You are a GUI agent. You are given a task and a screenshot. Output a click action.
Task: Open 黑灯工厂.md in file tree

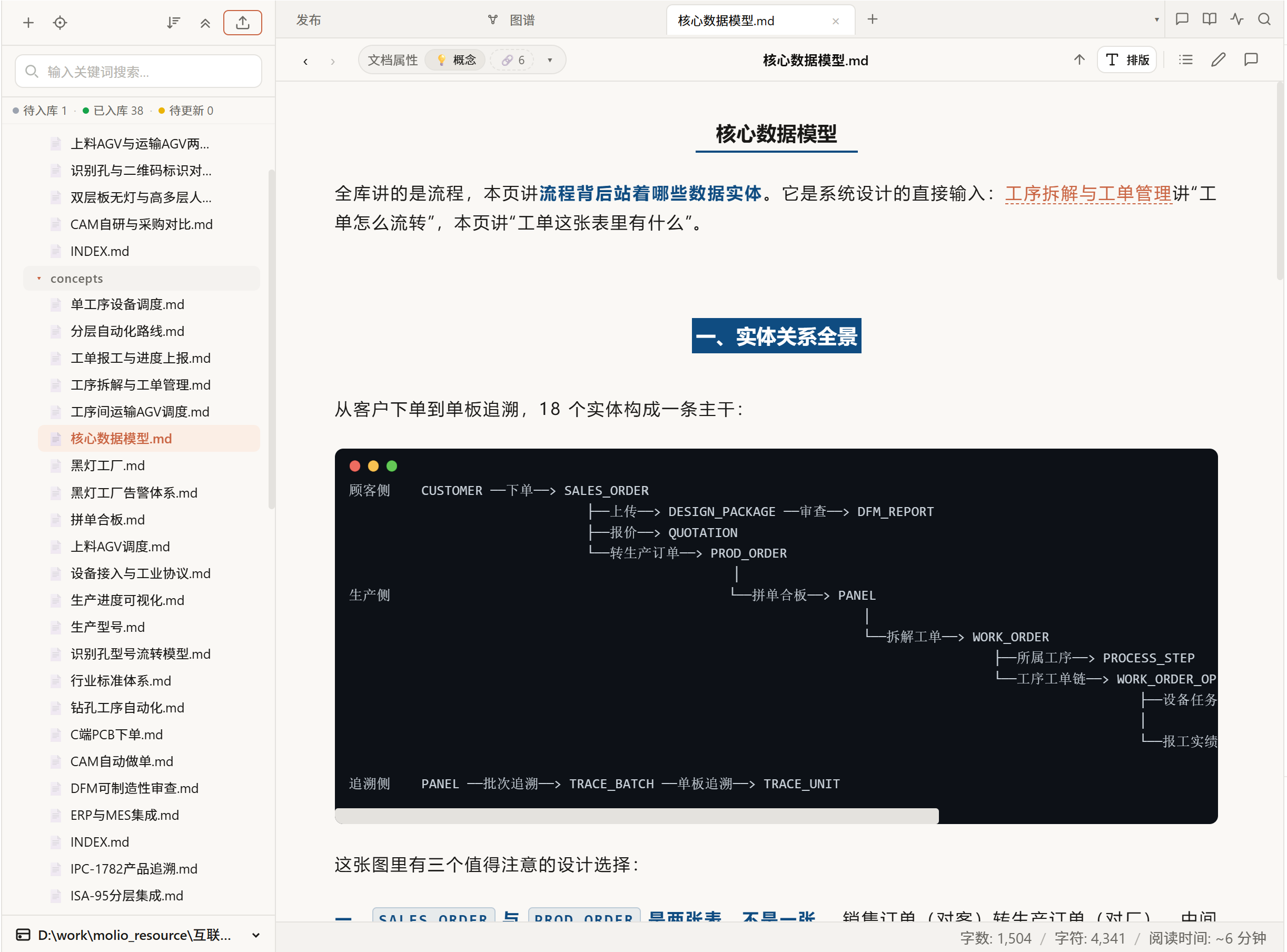coord(149,465)
